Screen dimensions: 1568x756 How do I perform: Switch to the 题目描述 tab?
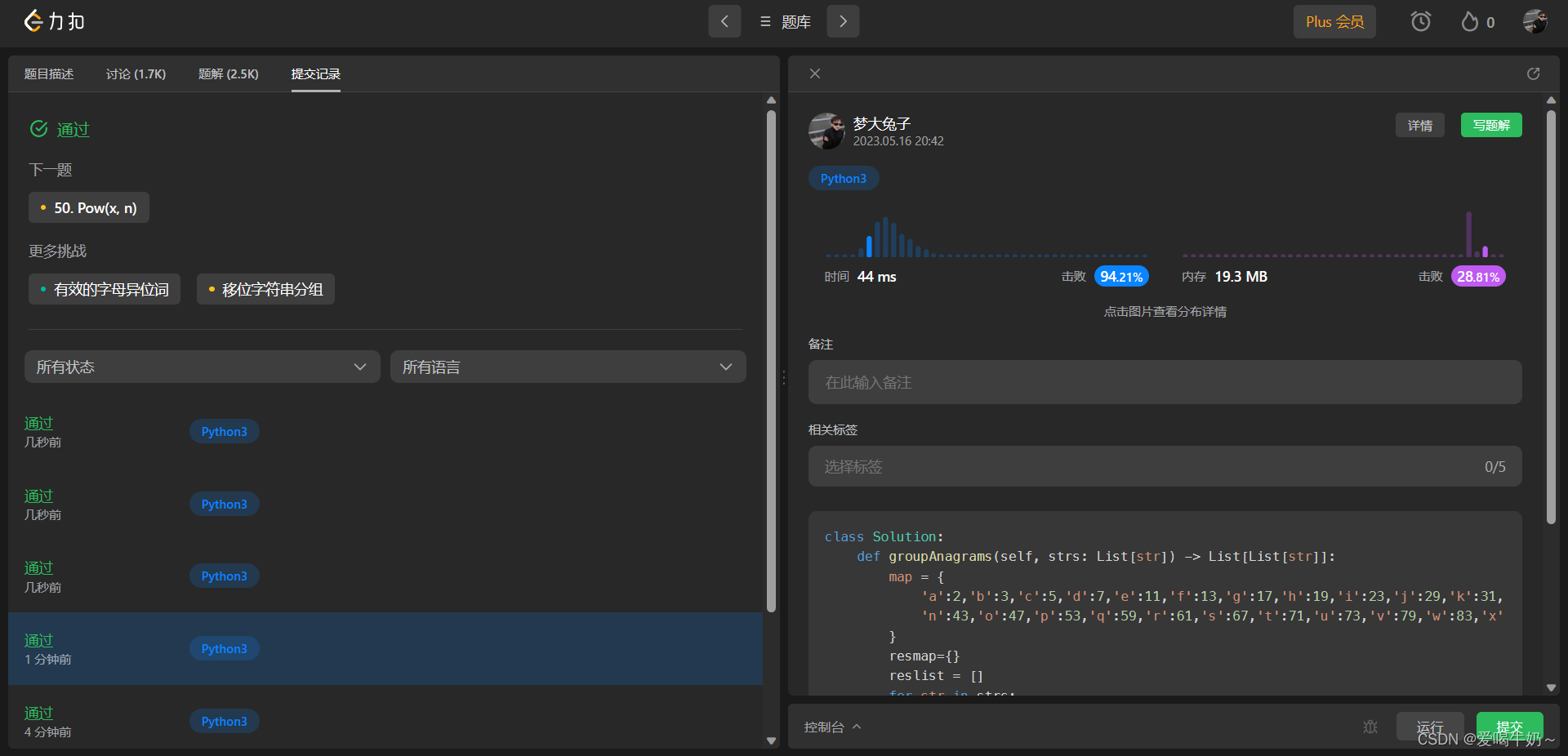click(49, 73)
